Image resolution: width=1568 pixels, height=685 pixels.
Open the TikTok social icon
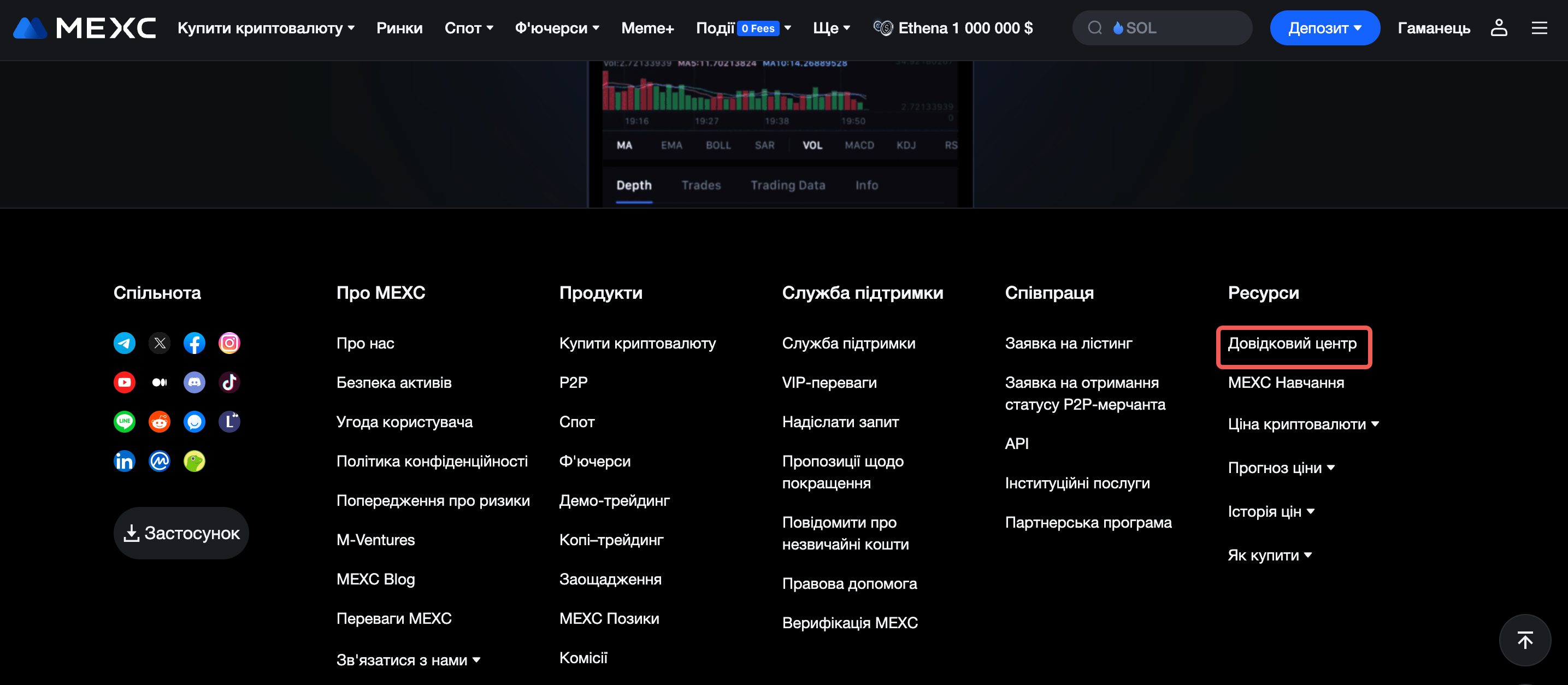click(229, 383)
